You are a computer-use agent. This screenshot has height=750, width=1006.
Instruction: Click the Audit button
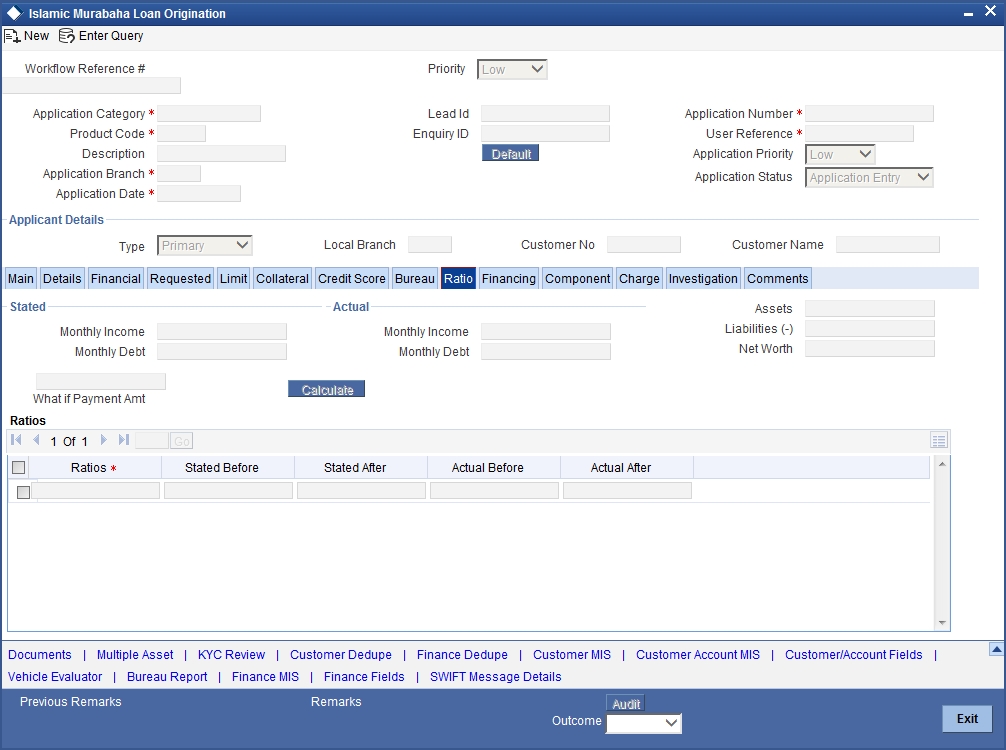pos(626,704)
